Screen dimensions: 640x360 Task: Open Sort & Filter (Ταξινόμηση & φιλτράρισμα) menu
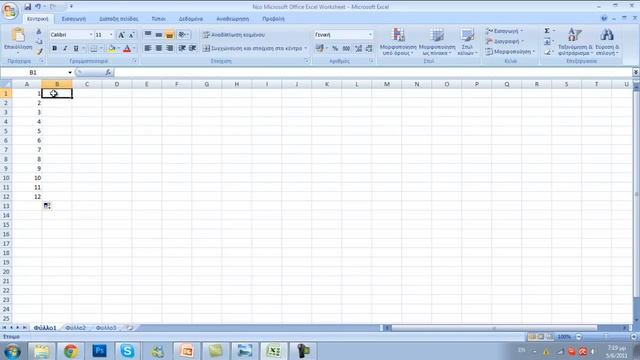tap(575, 42)
